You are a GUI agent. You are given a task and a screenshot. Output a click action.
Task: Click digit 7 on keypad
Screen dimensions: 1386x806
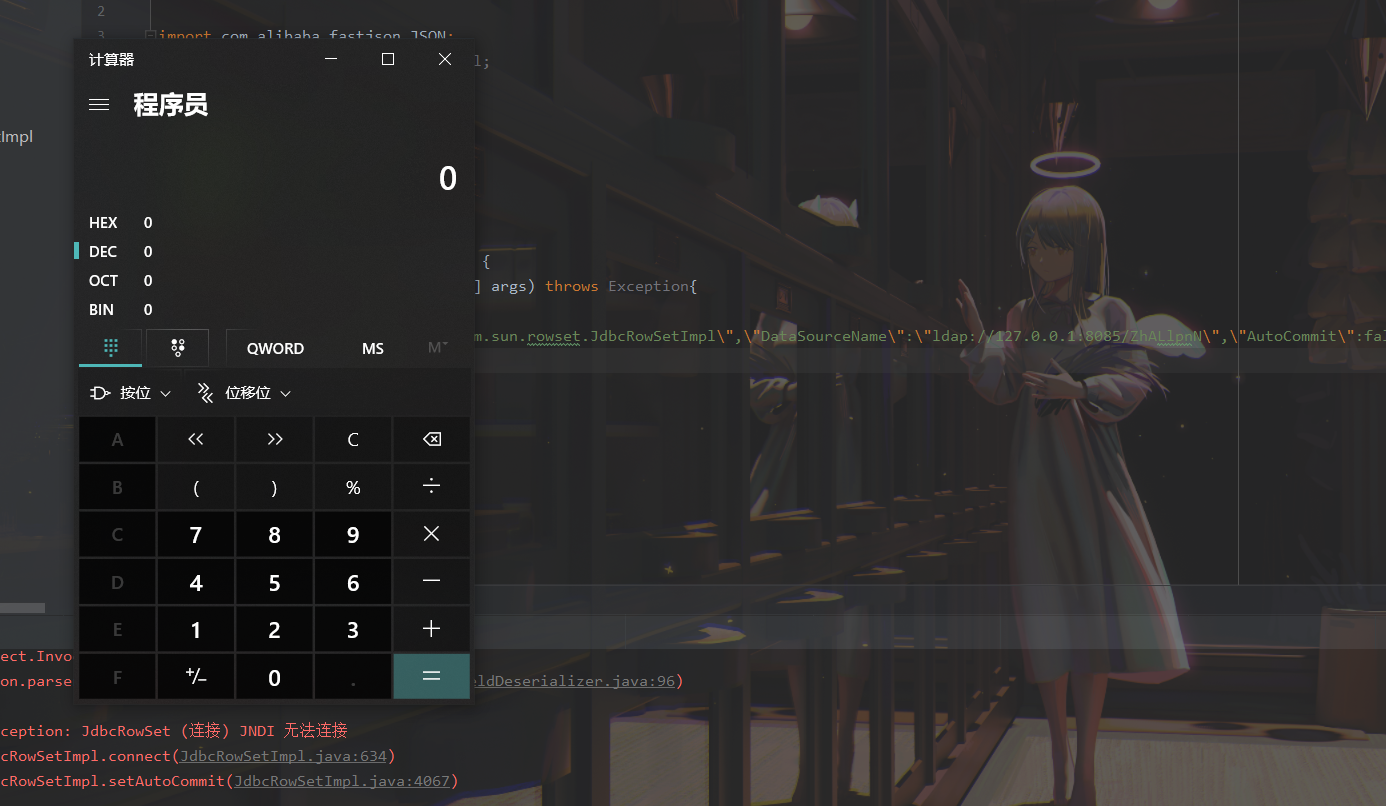[x=196, y=534]
